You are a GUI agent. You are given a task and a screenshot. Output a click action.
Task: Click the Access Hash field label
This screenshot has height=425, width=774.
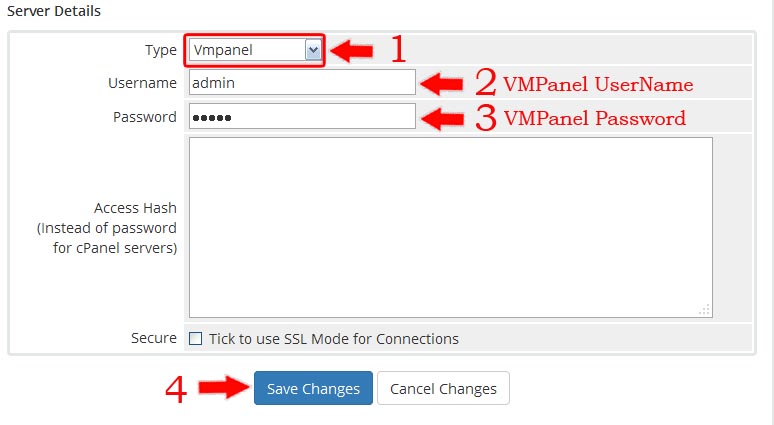[x=107, y=228]
